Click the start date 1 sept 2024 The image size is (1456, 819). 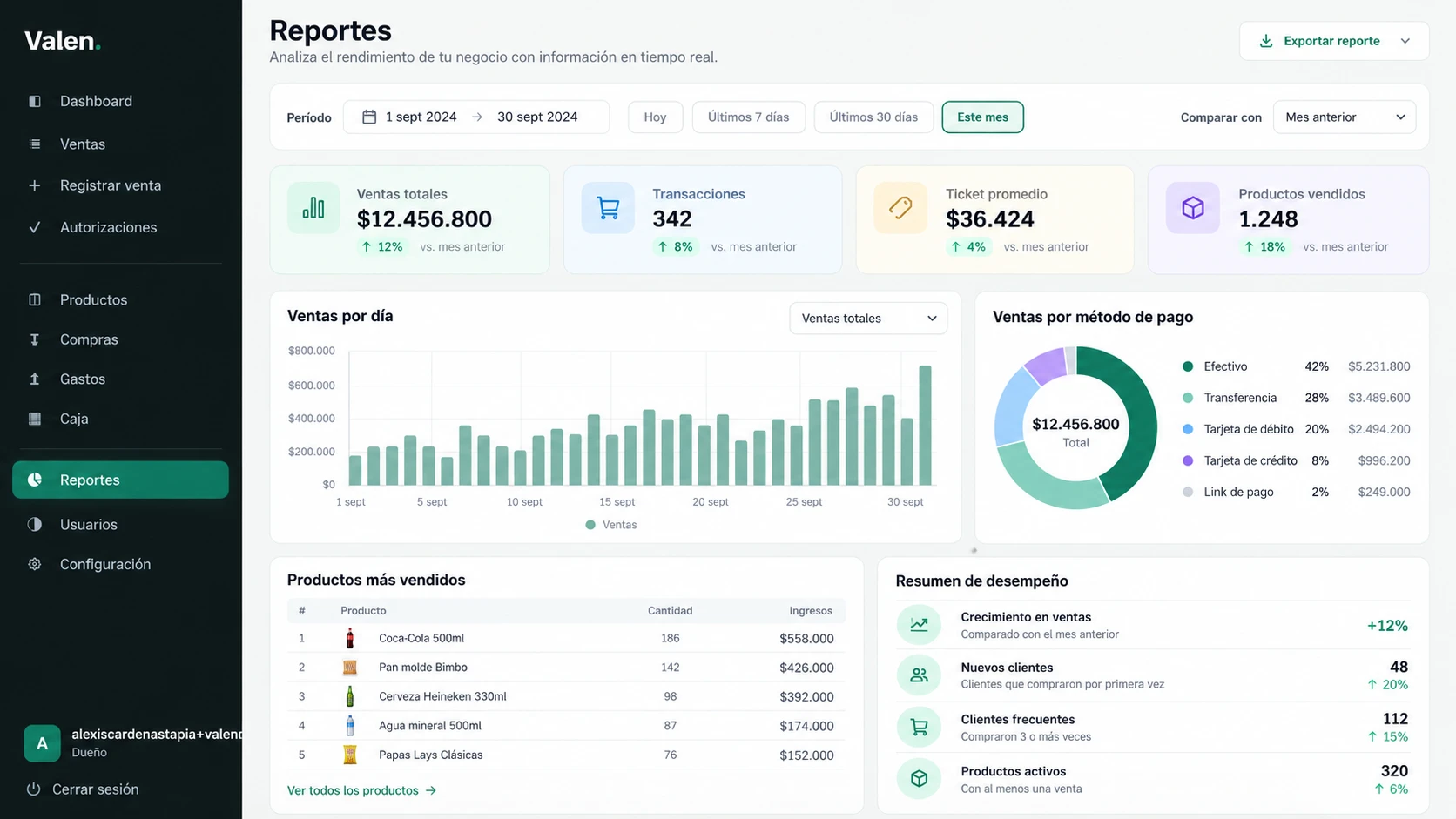click(421, 117)
